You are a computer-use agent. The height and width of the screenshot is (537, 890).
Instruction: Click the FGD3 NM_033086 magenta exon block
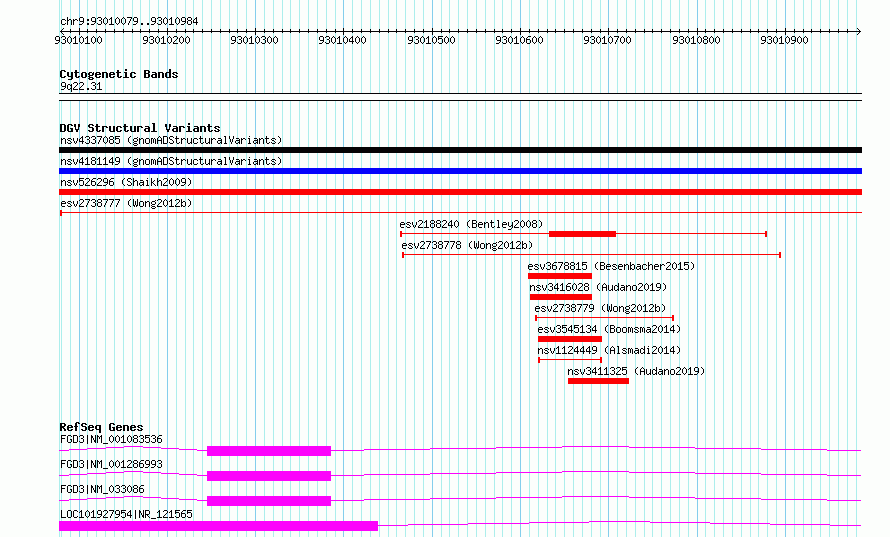coord(269,501)
